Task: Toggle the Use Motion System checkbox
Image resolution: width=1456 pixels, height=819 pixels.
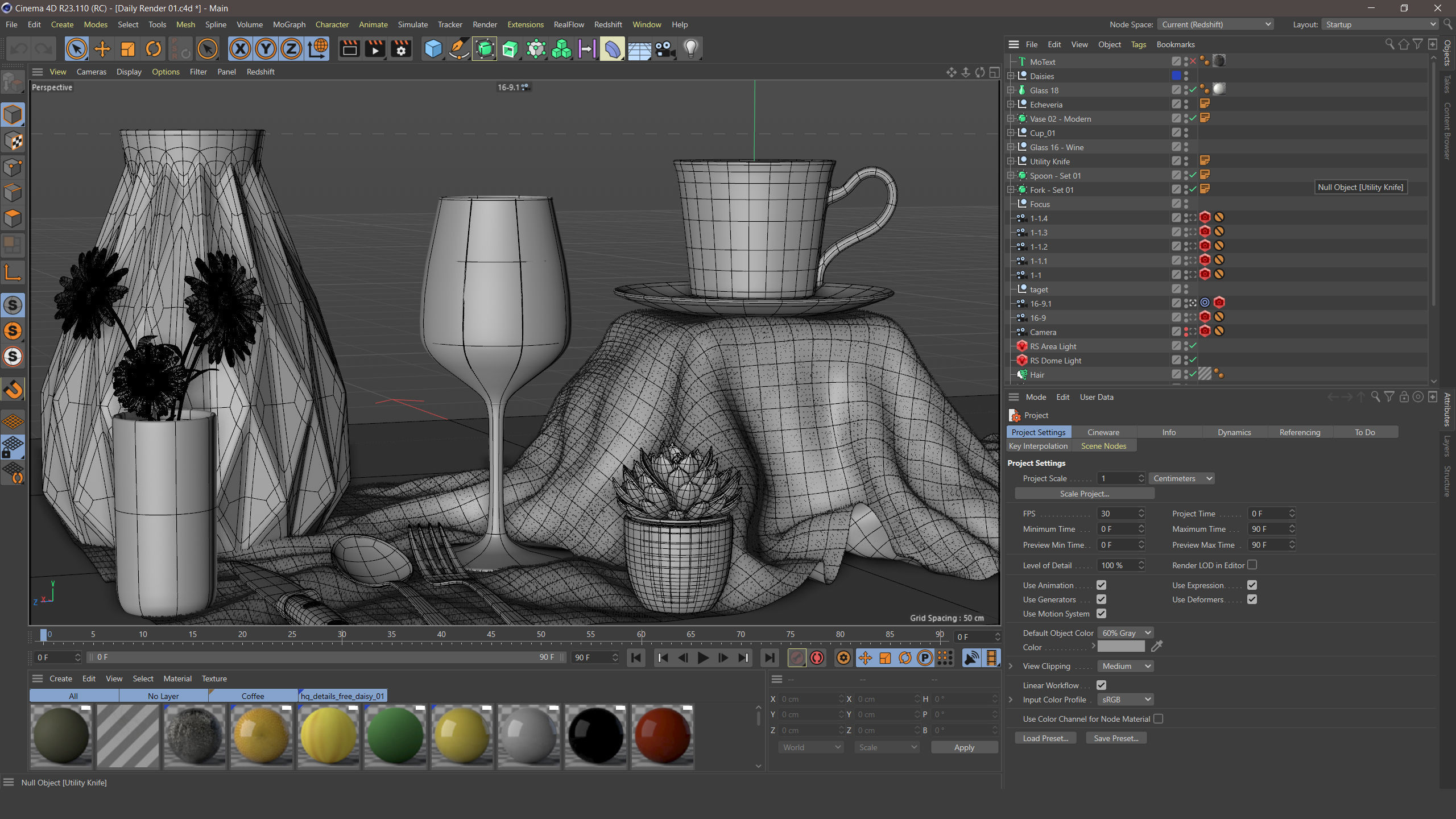Action: (1101, 613)
